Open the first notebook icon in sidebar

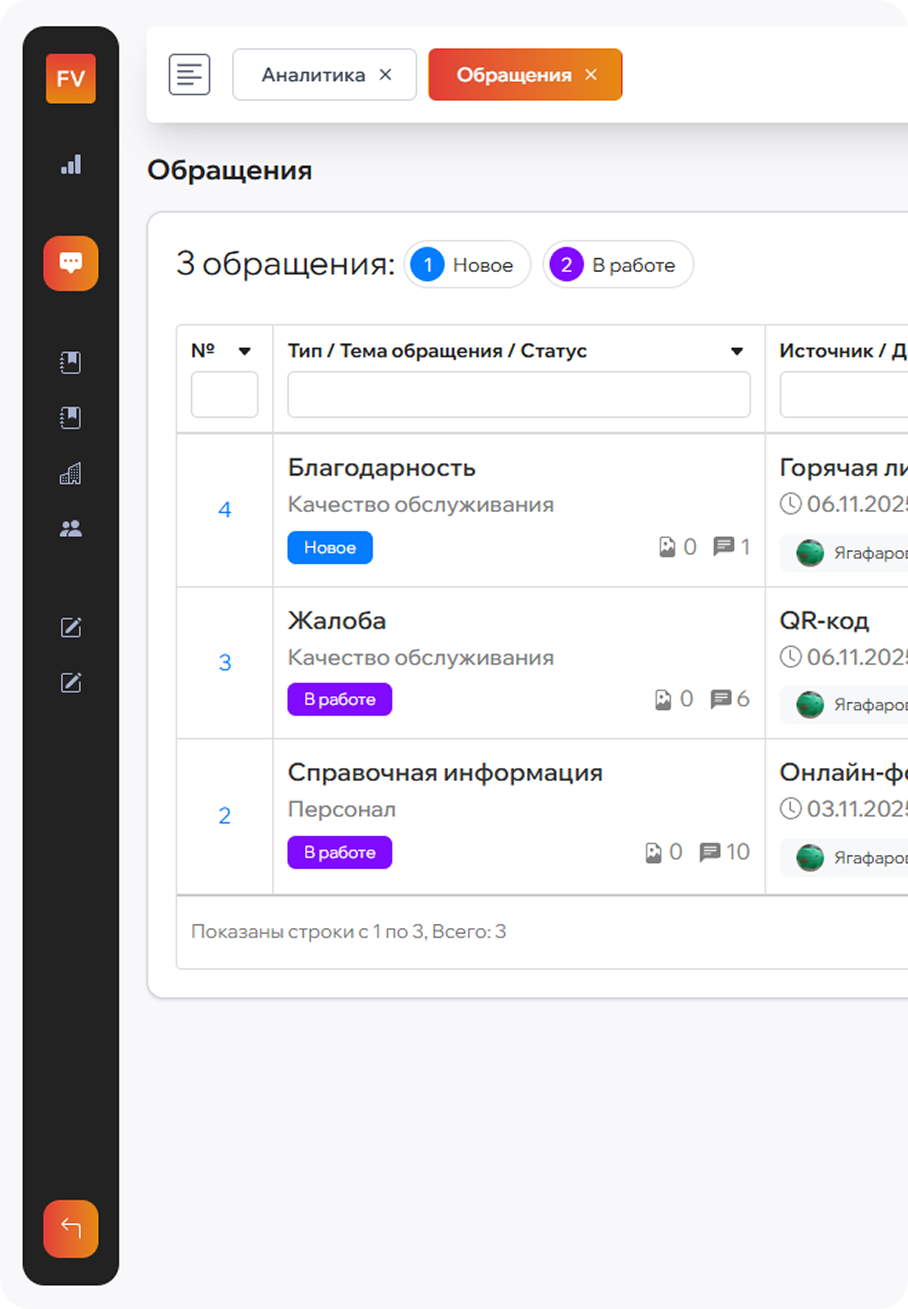click(70, 362)
